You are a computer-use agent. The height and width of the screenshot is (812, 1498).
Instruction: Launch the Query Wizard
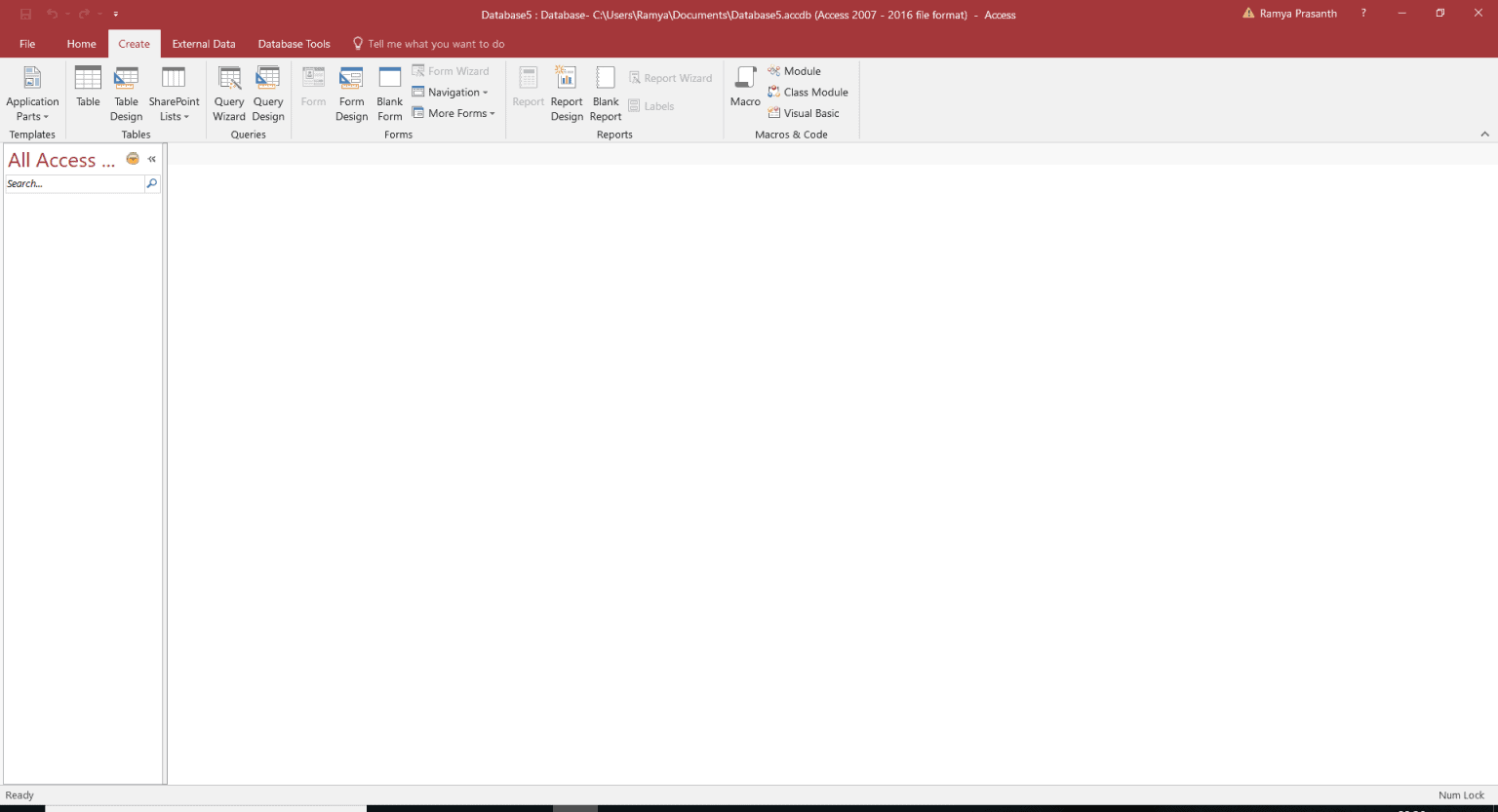229,93
